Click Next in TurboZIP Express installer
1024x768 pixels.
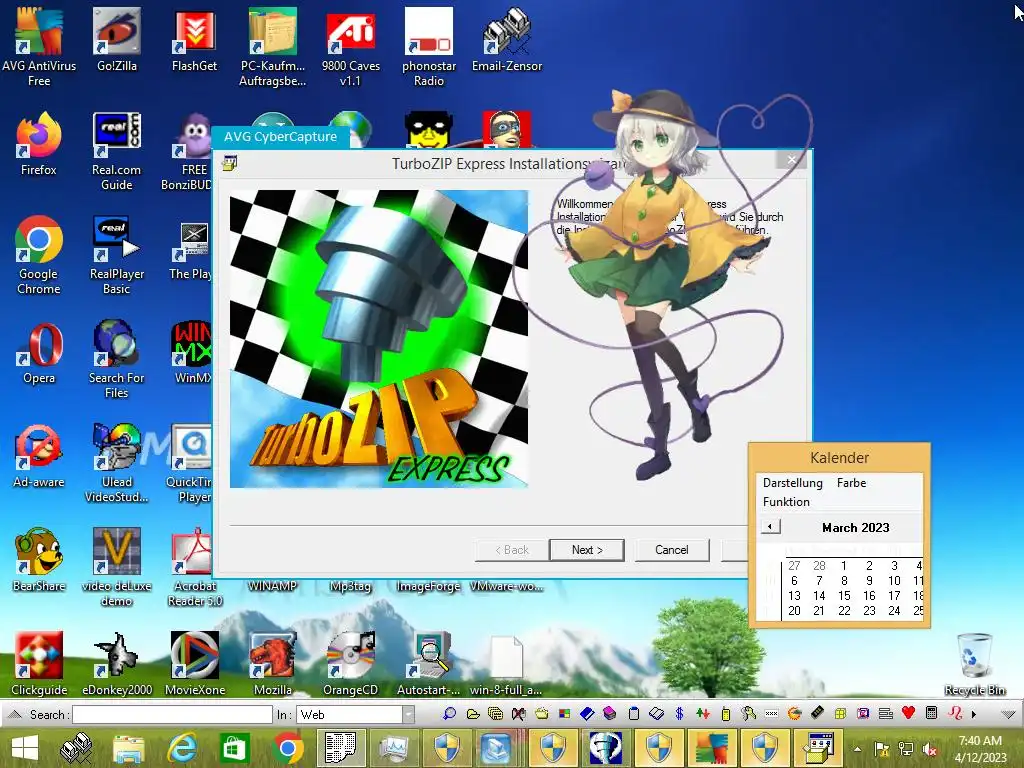pos(586,550)
